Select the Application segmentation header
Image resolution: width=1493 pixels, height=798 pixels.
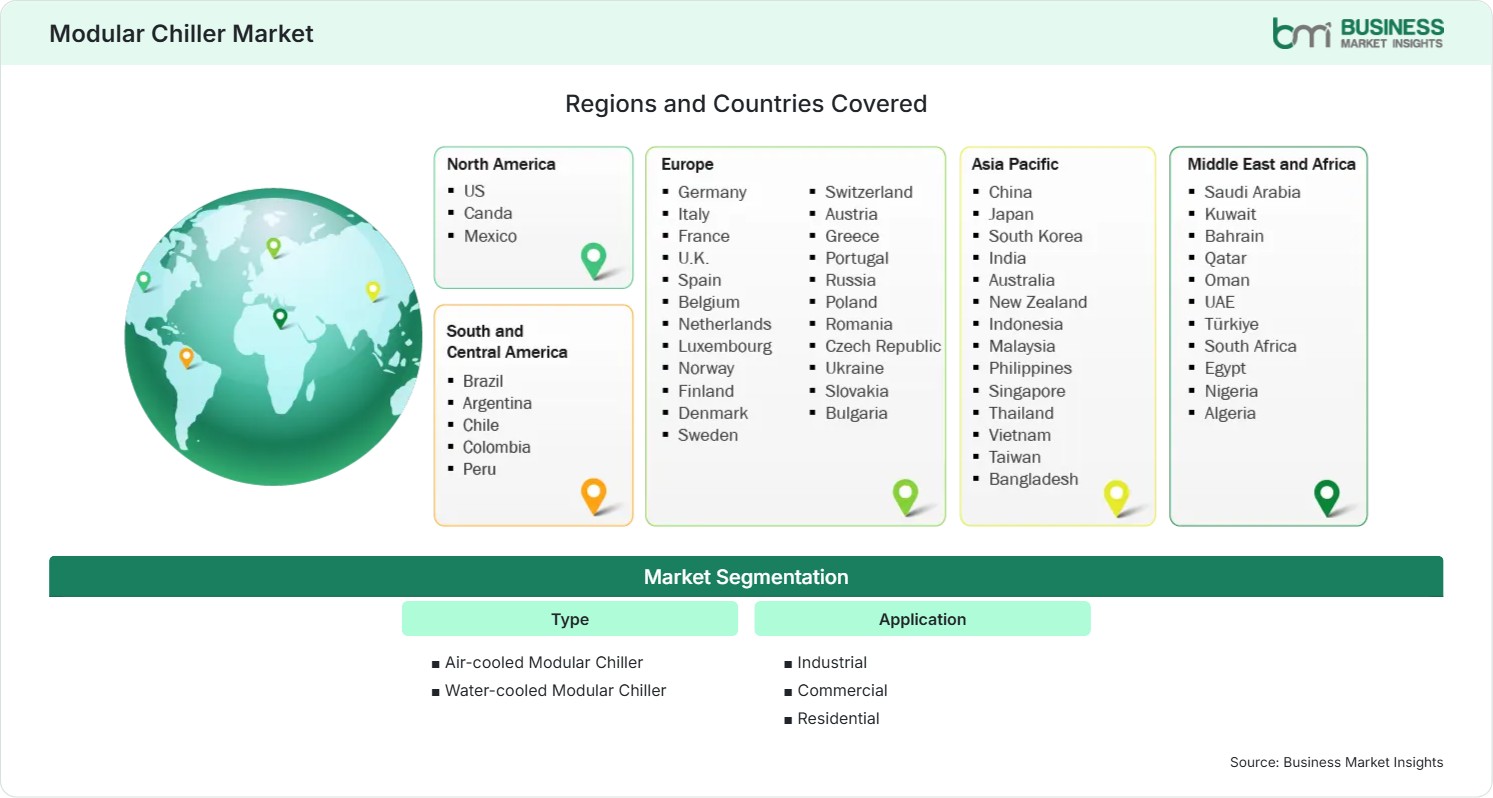click(x=922, y=619)
